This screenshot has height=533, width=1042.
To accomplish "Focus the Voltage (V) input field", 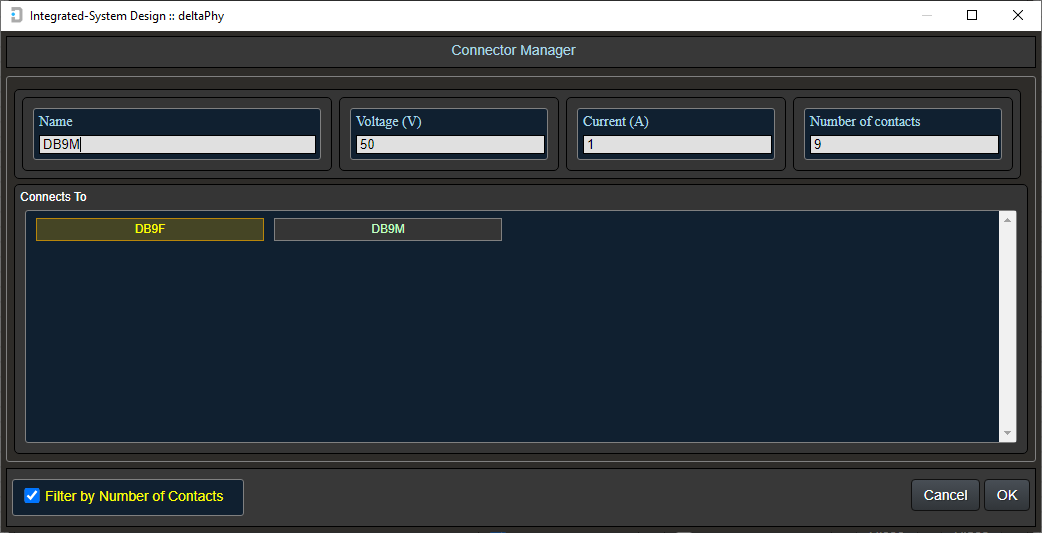I will pos(449,144).
